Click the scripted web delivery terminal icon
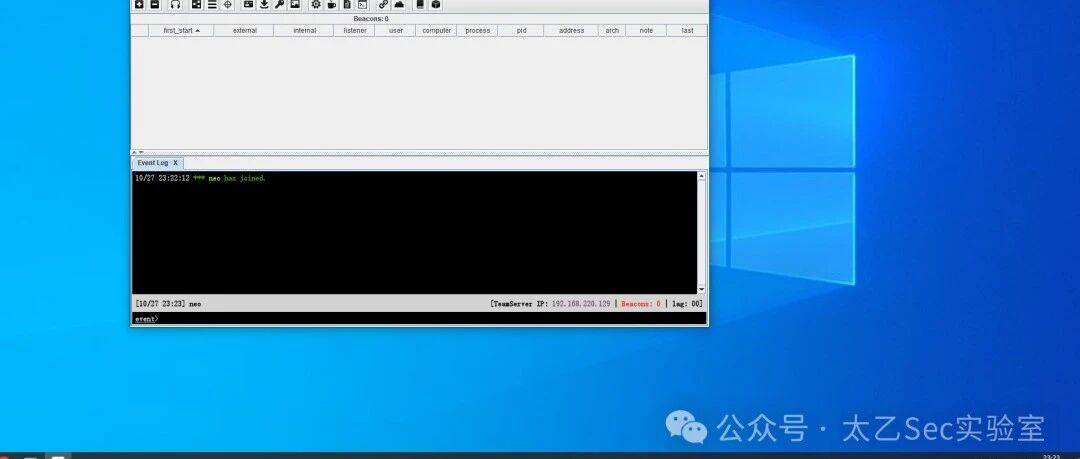The width and height of the screenshot is (1080, 459). click(362, 5)
